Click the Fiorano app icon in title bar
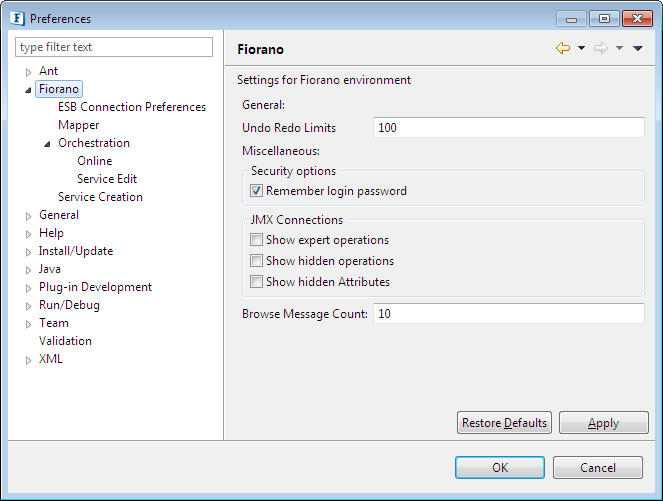Viewport: 663px width, 501px height. point(17,19)
